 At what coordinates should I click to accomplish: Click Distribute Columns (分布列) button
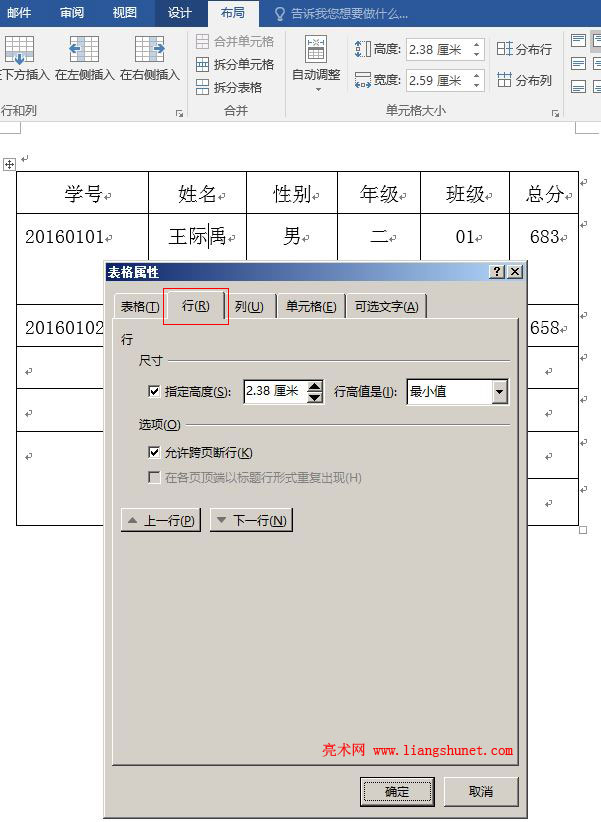pos(524,80)
